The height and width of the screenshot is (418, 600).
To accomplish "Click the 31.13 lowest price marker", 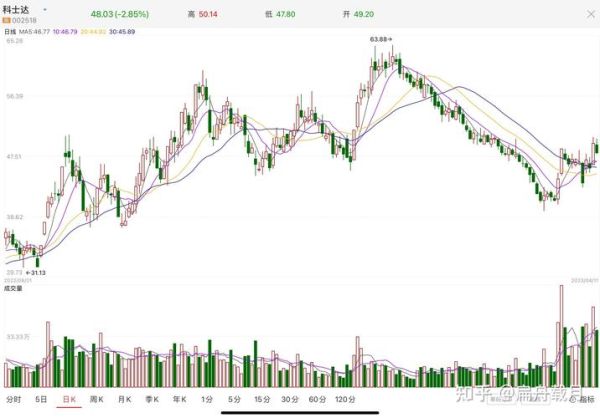I will pos(36,270).
